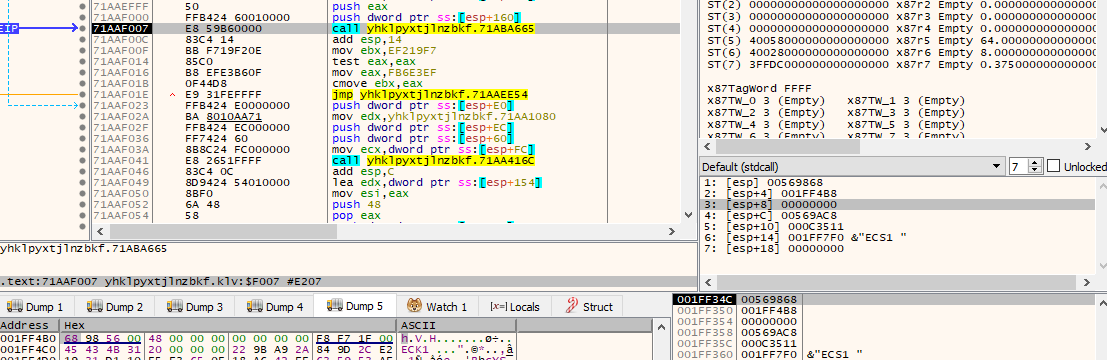Select the mov edx,yhklpyxtjlnzbkf.71AA1080 instruction

443,116
